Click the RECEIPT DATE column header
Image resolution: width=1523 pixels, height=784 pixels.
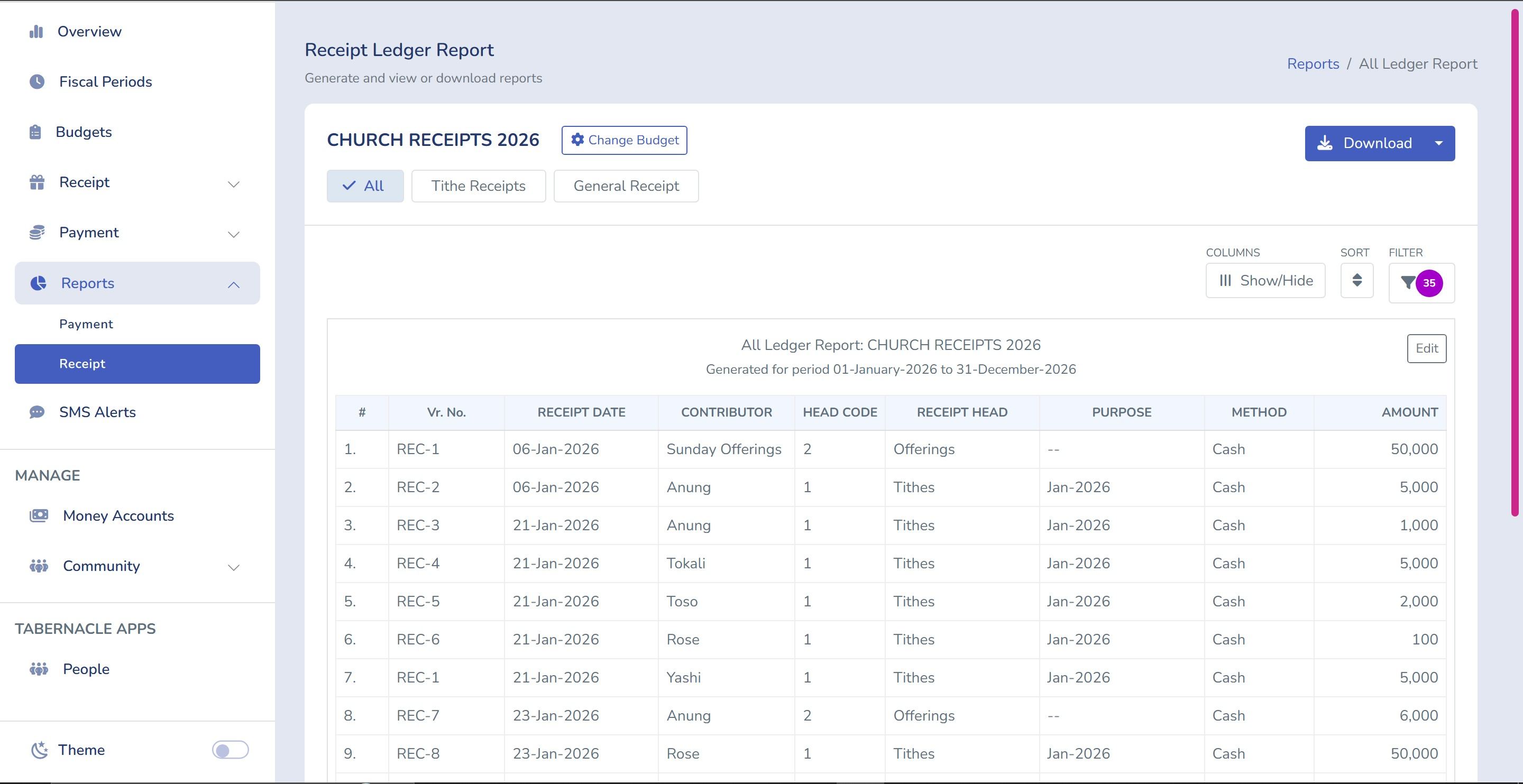point(581,412)
